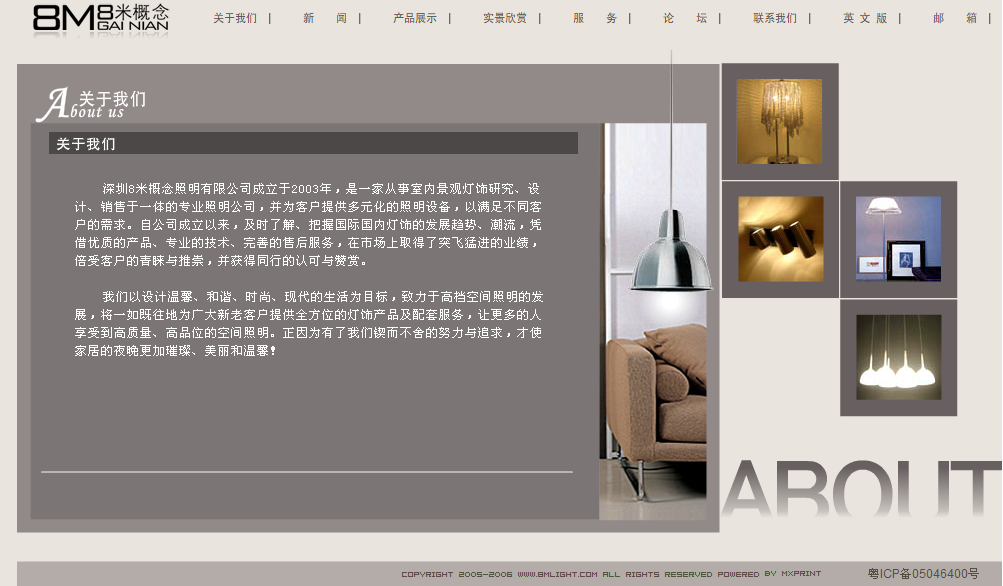View the wall-mounted spotlight thumbnail
Viewport: 1003px width, 586px height.
[779, 239]
